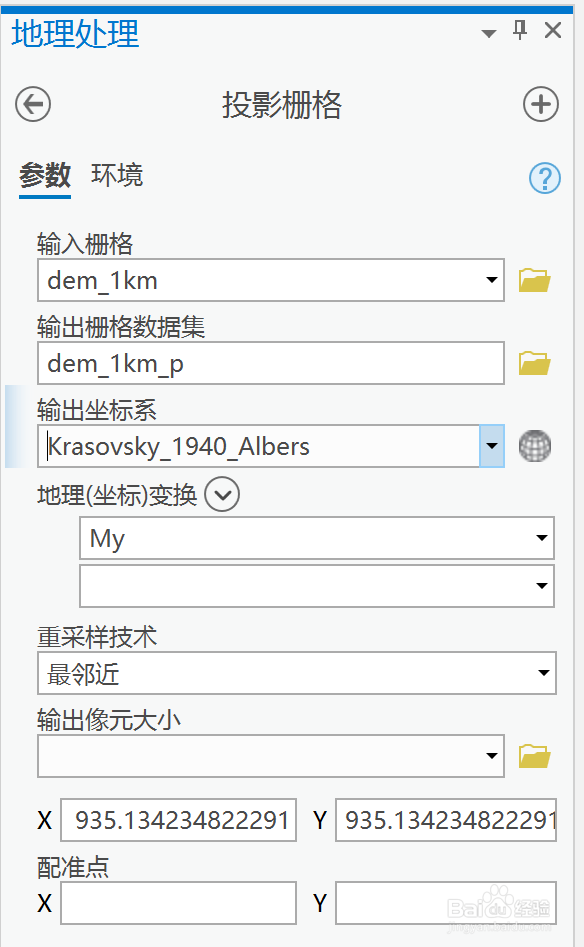Click the registration point Y field
Screen dimensions: 584x947
[x=446, y=903]
